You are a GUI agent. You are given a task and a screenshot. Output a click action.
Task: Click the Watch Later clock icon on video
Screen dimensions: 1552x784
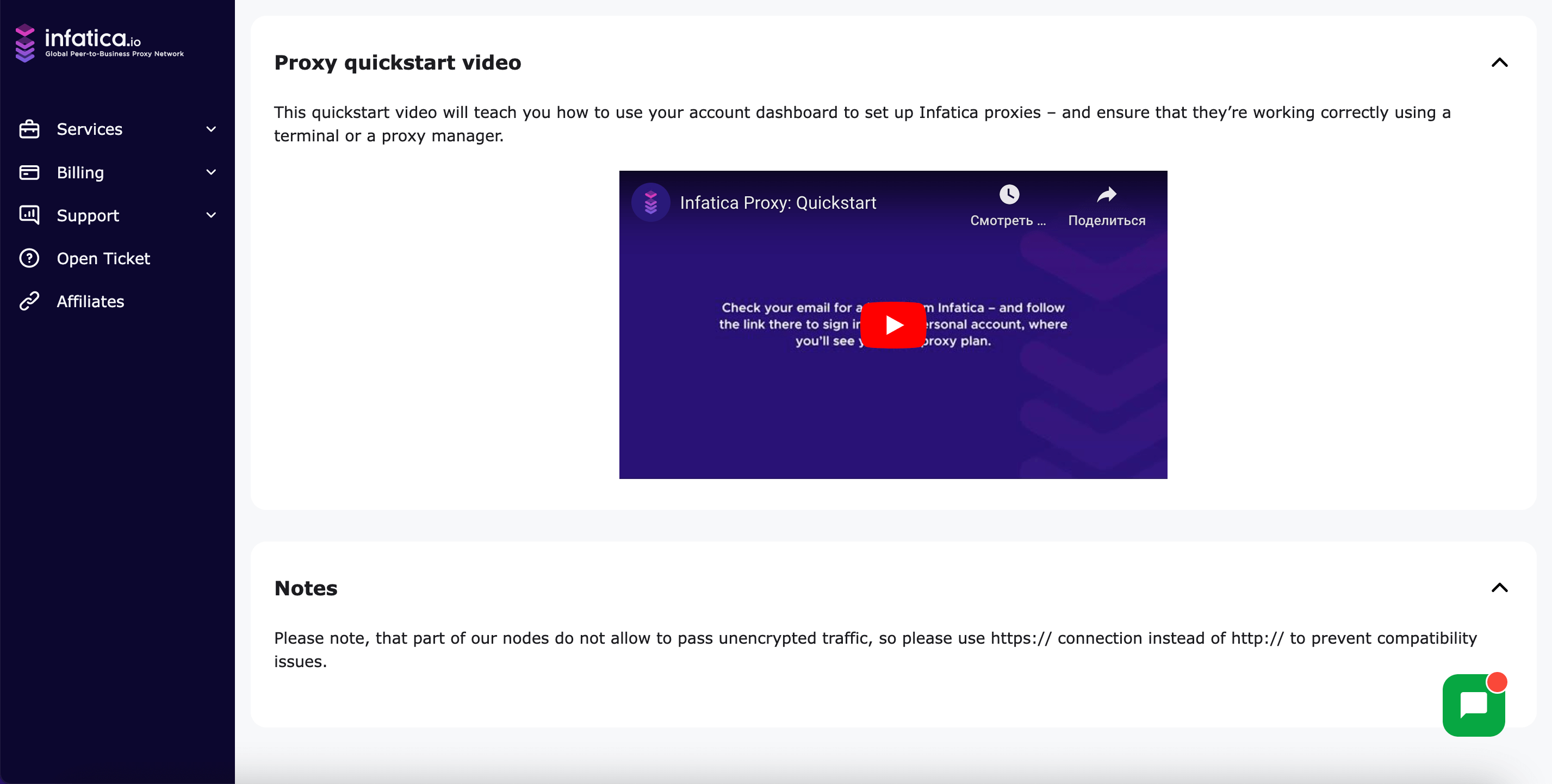[1009, 194]
